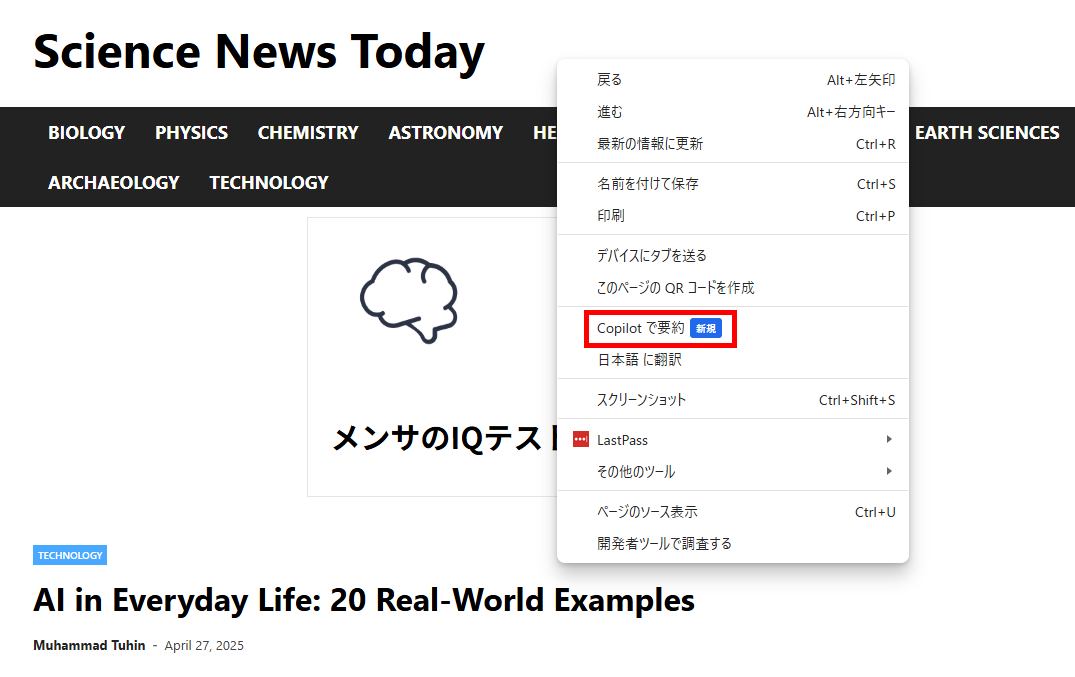The width and height of the screenshot is (1075, 677).
Task: Click the Science News Today site title
Action: click(259, 52)
